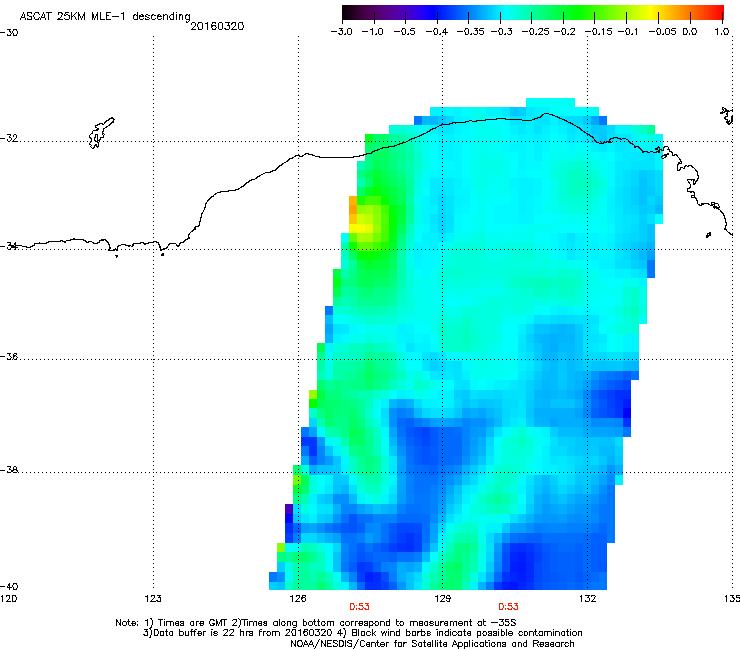Click the -3.0 colorbar label
The width and height of the screenshot is (740, 650).
click(341, 32)
